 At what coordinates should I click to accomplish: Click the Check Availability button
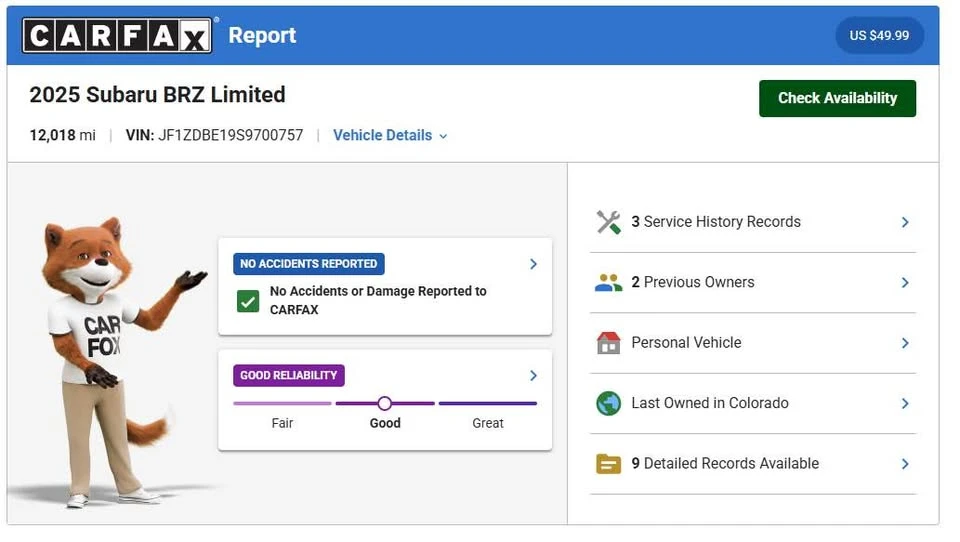tap(838, 98)
